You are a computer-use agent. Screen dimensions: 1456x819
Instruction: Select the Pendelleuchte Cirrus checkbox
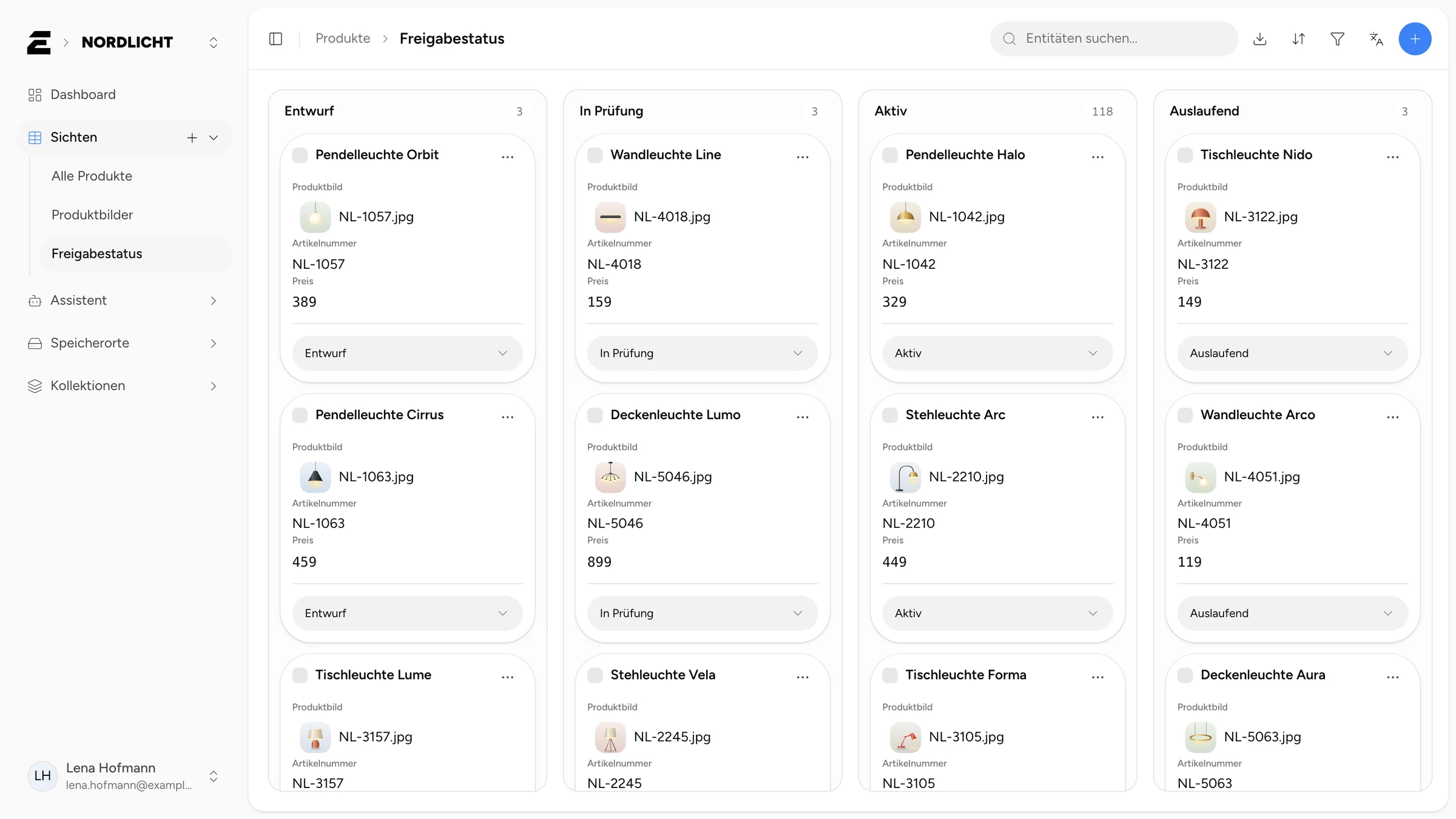(x=300, y=416)
